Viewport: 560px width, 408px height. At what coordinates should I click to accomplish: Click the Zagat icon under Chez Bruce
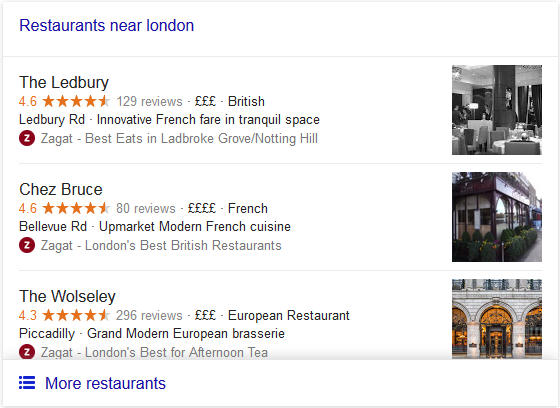tap(27, 245)
